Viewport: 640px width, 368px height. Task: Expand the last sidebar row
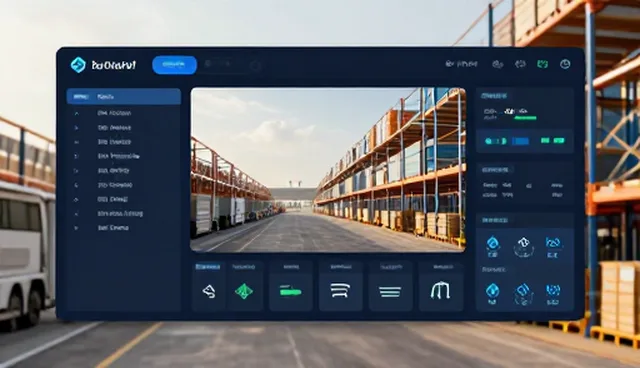(124, 228)
